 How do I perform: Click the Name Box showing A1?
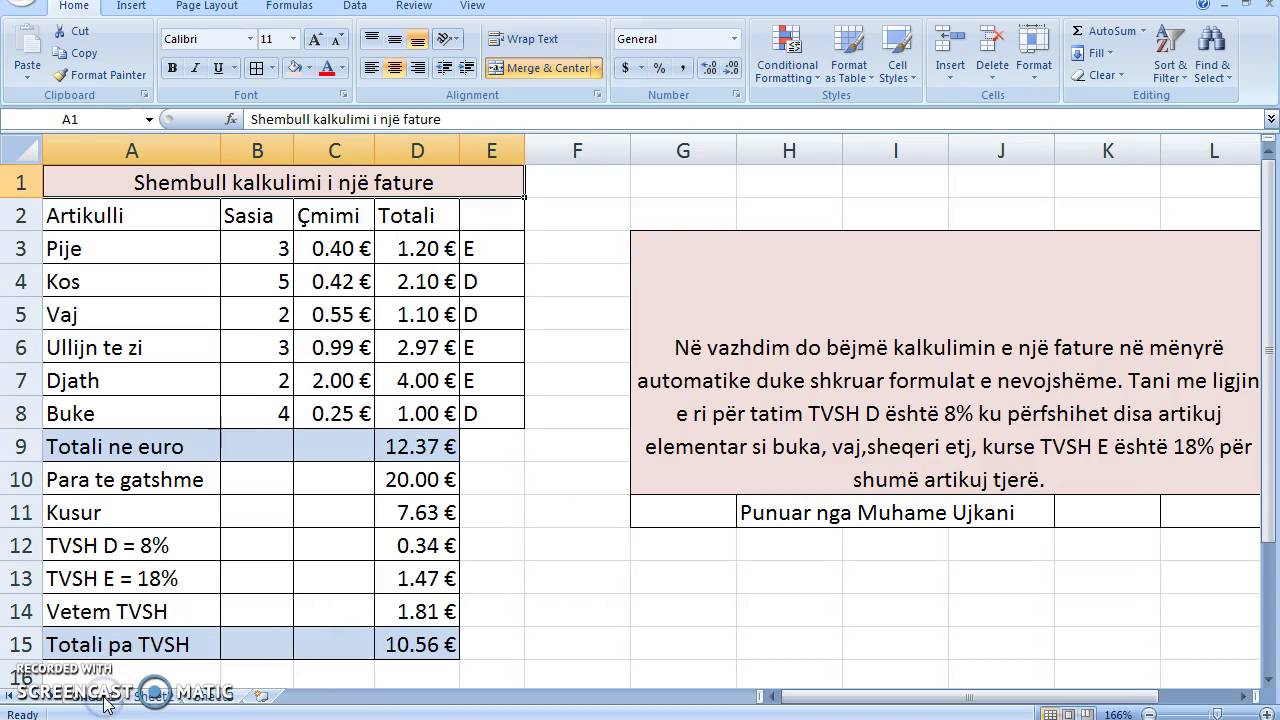point(70,119)
